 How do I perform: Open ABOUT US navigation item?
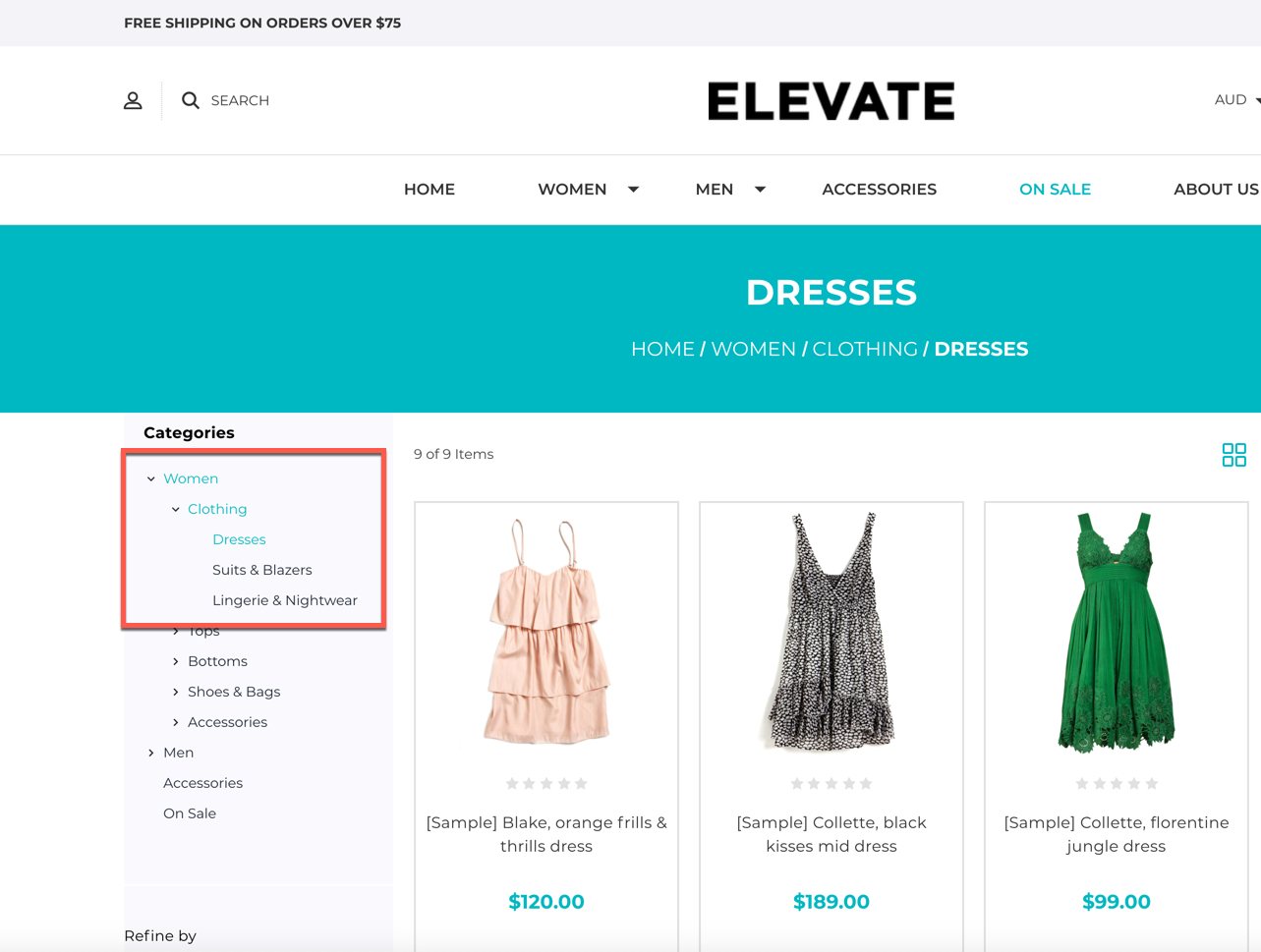pyautogui.click(x=1216, y=190)
